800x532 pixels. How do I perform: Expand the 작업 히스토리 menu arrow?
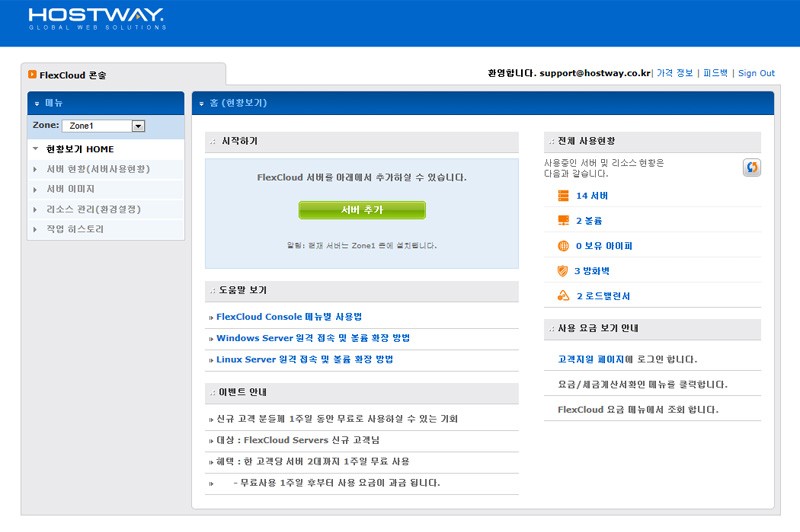pyautogui.click(x=35, y=229)
